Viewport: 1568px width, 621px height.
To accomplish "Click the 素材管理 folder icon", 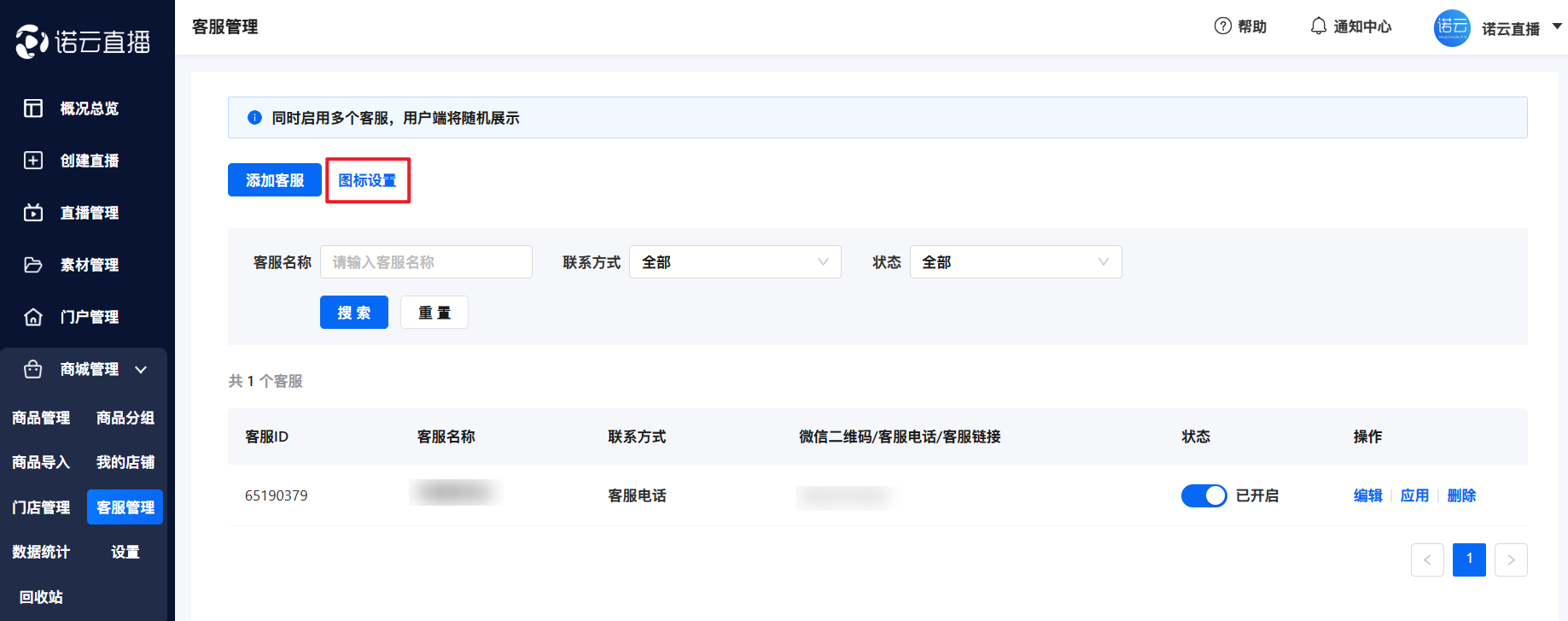I will pyautogui.click(x=33, y=265).
